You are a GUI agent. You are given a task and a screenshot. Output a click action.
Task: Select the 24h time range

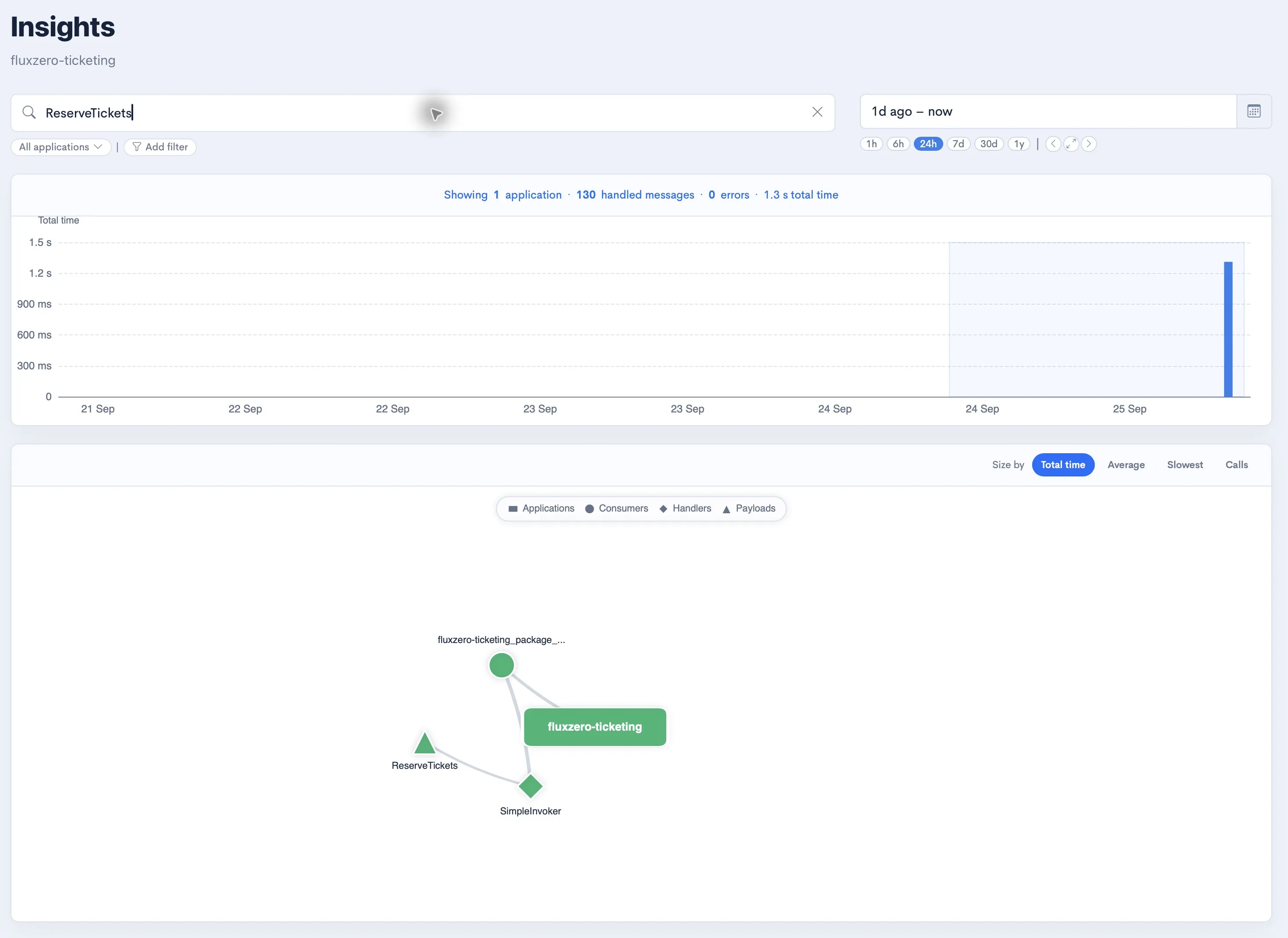coord(928,144)
